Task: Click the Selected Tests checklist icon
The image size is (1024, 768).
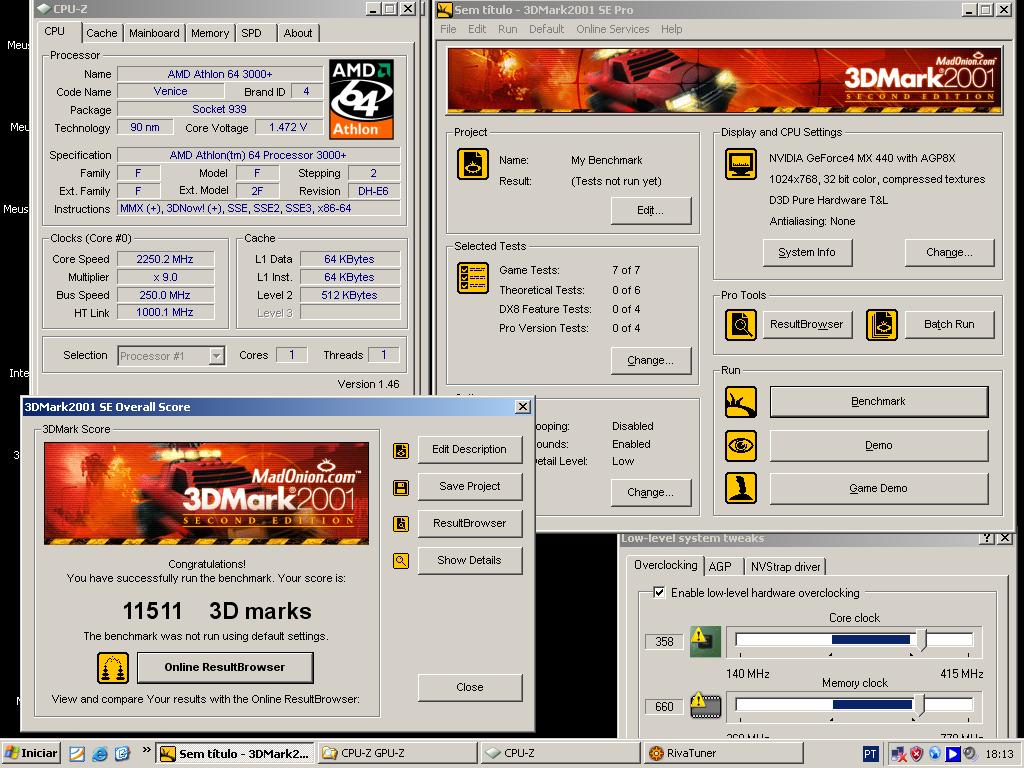Action: (x=473, y=278)
